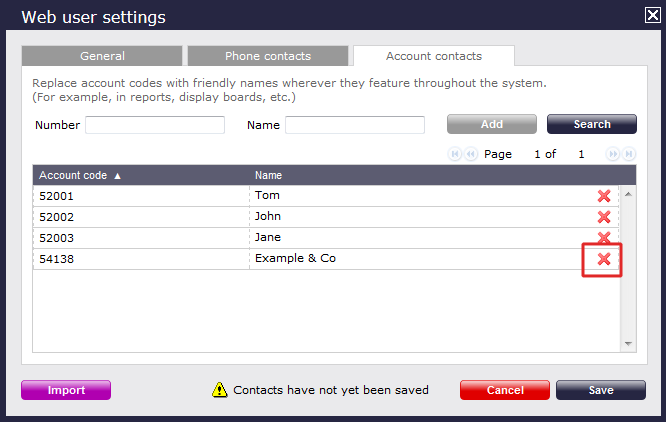666x422 pixels.
Task: Delete the John contact entry
Action: (x=604, y=217)
